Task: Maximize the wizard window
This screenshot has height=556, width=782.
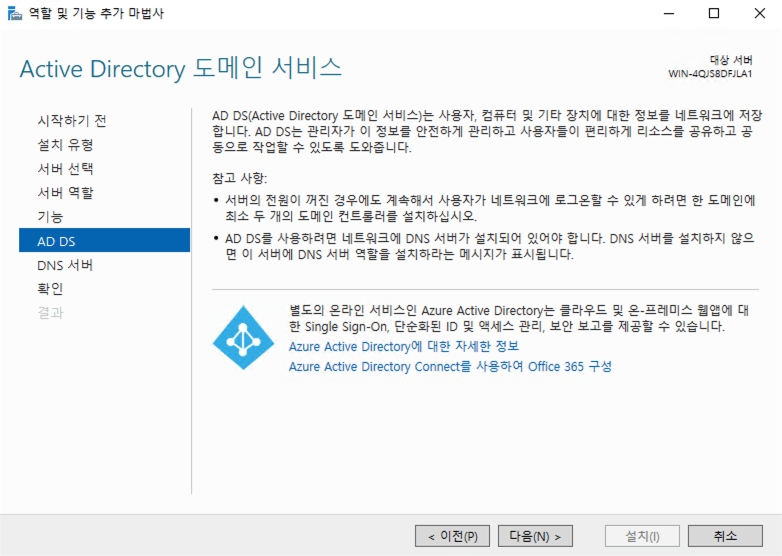Action: pyautogui.click(x=714, y=13)
